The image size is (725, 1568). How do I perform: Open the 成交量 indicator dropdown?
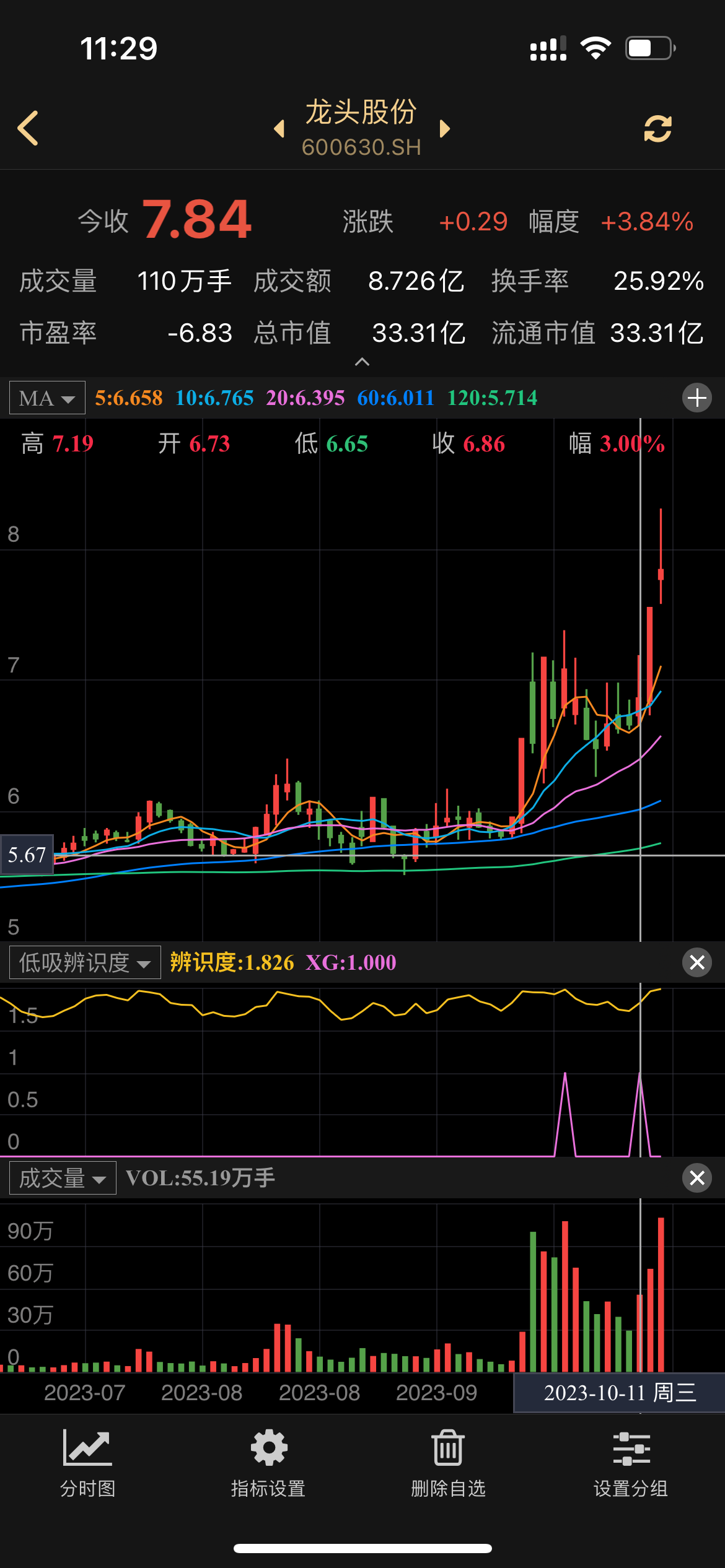(x=63, y=1178)
